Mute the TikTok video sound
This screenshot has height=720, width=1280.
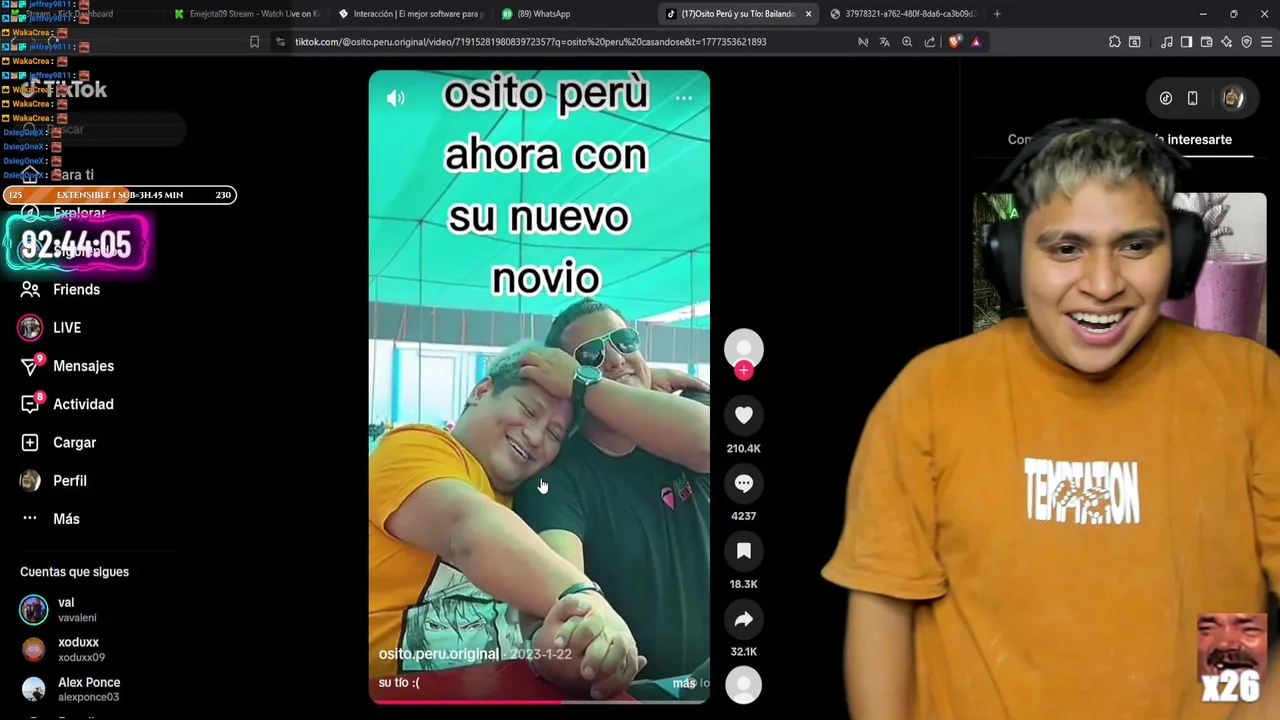tap(396, 98)
